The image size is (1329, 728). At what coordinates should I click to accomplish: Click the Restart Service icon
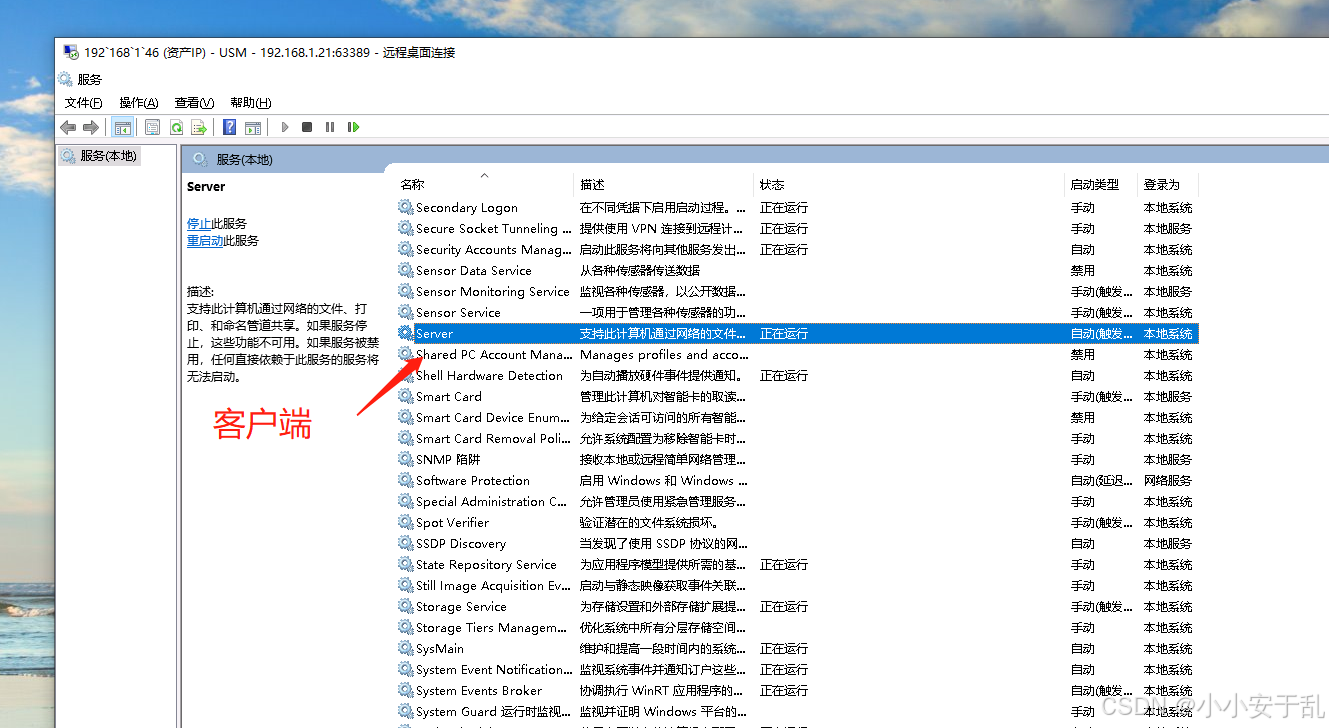click(x=353, y=127)
